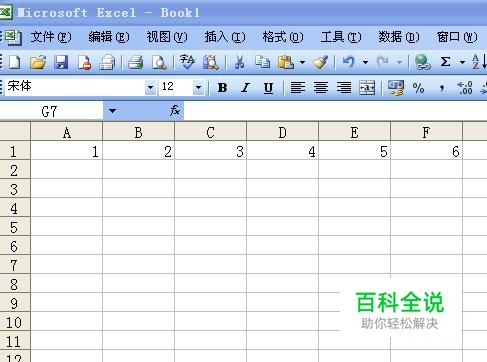Toggle underline formatting
This screenshot has height=362, width=487.
[x=268, y=88]
